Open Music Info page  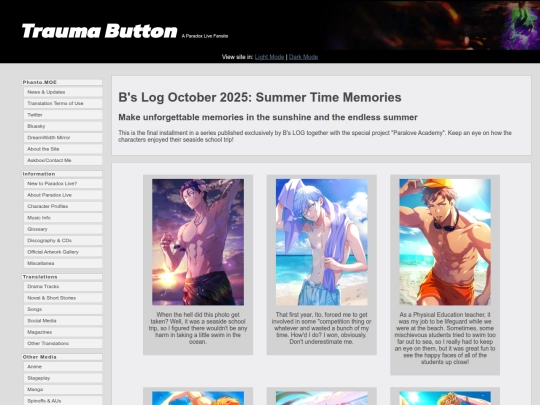[63, 218]
